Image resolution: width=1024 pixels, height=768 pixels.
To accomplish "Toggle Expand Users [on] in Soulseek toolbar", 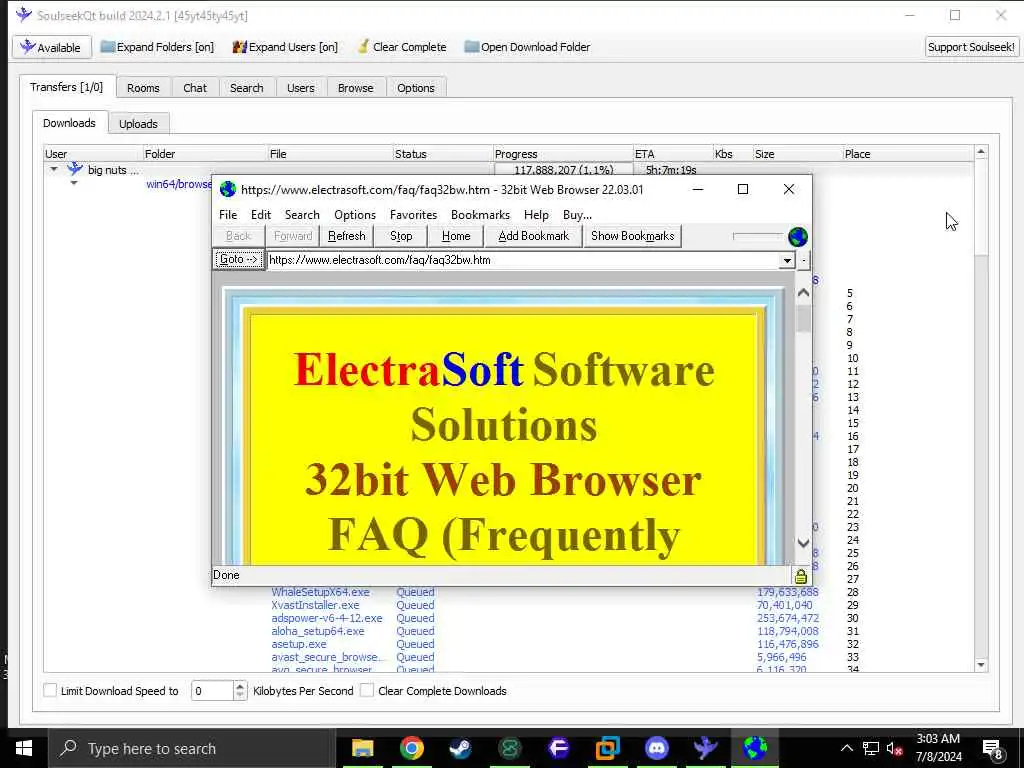I will [285, 47].
